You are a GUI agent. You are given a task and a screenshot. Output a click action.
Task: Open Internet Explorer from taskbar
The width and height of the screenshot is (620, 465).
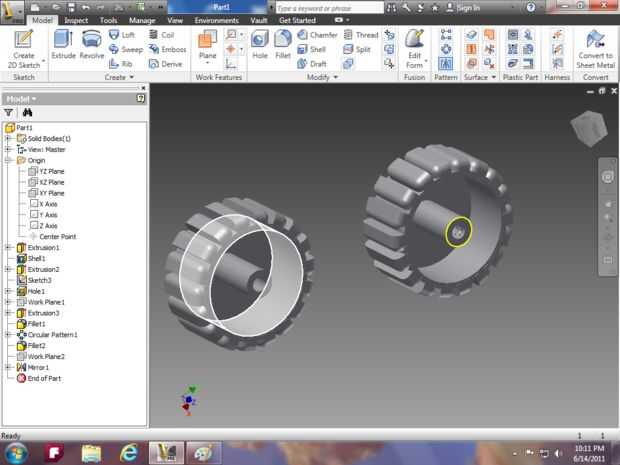pos(129,453)
